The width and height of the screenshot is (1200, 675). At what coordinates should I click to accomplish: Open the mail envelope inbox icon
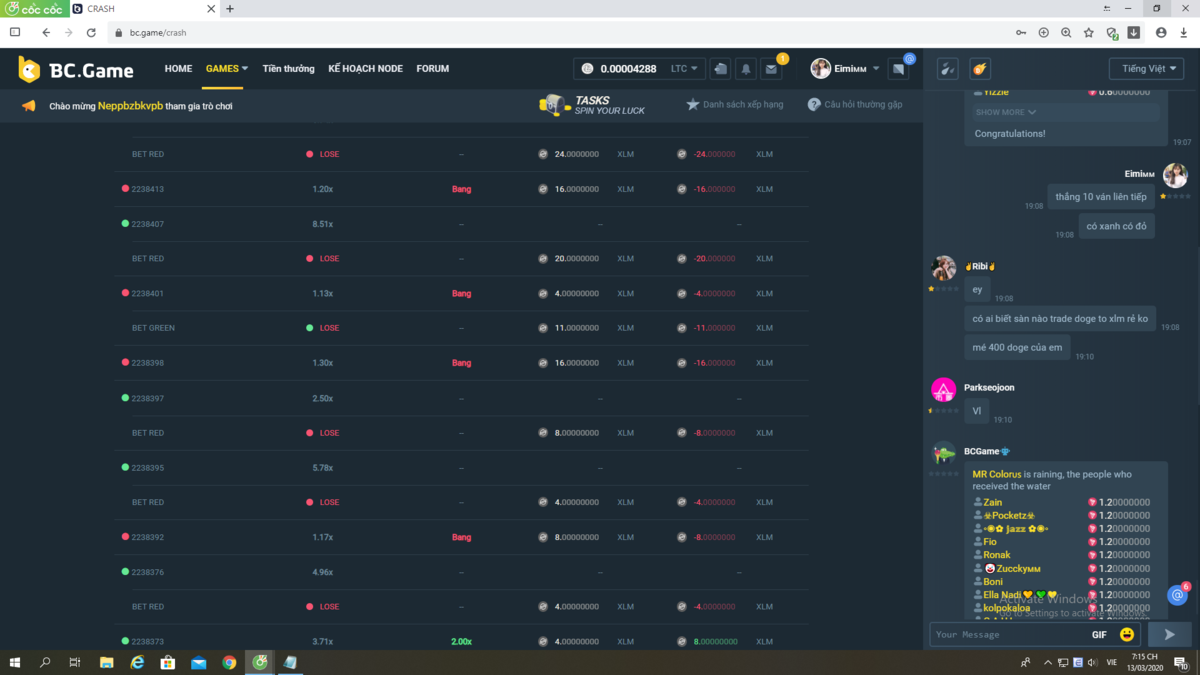pyautogui.click(x=771, y=69)
